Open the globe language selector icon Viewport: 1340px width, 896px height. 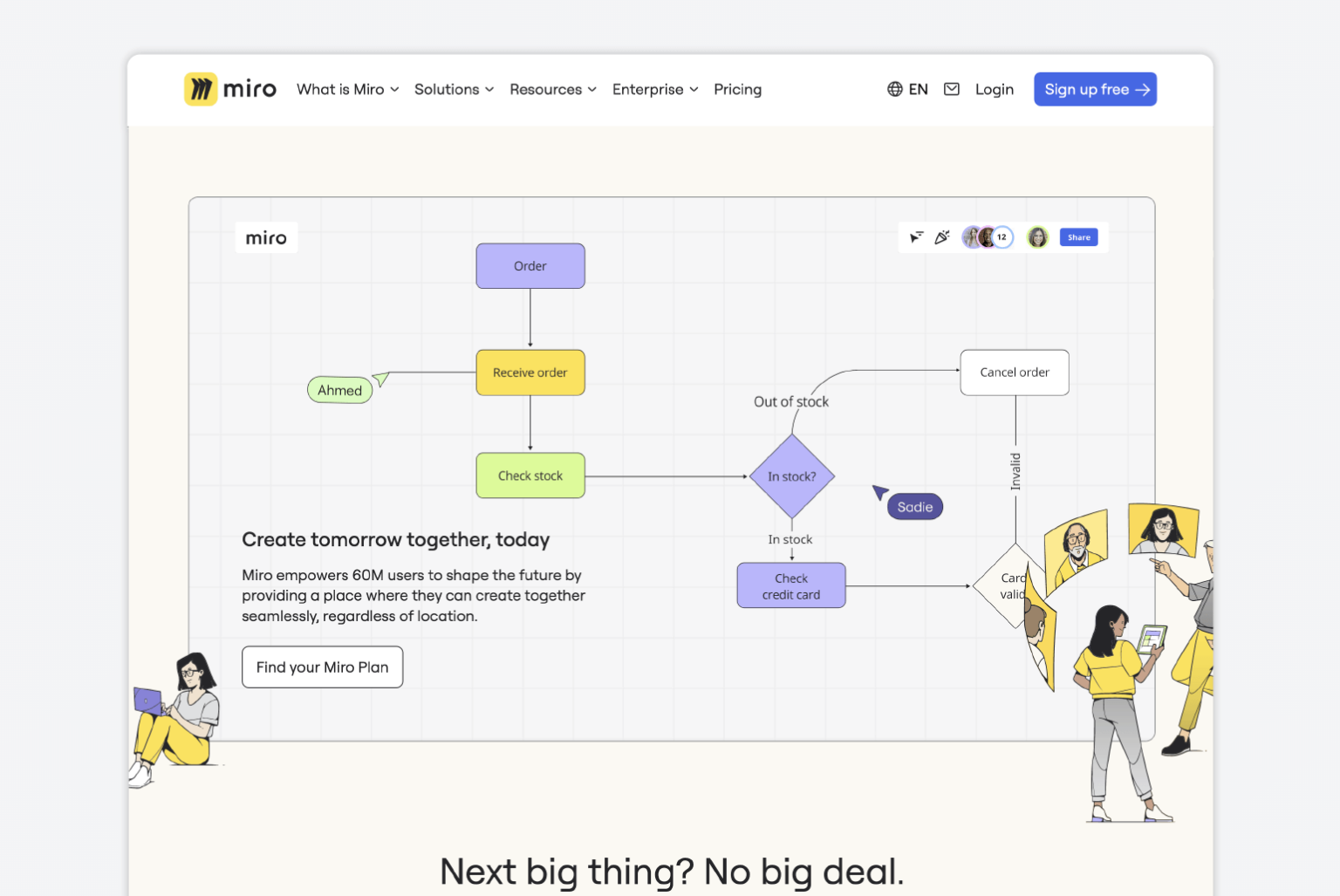click(893, 88)
